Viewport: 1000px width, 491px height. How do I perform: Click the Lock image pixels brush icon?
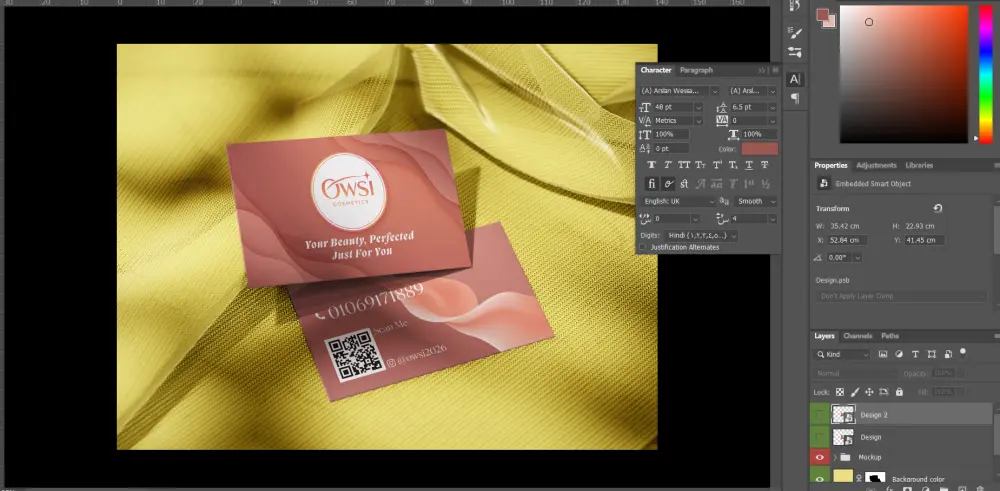pyautogui.click(x=855, y=392)
